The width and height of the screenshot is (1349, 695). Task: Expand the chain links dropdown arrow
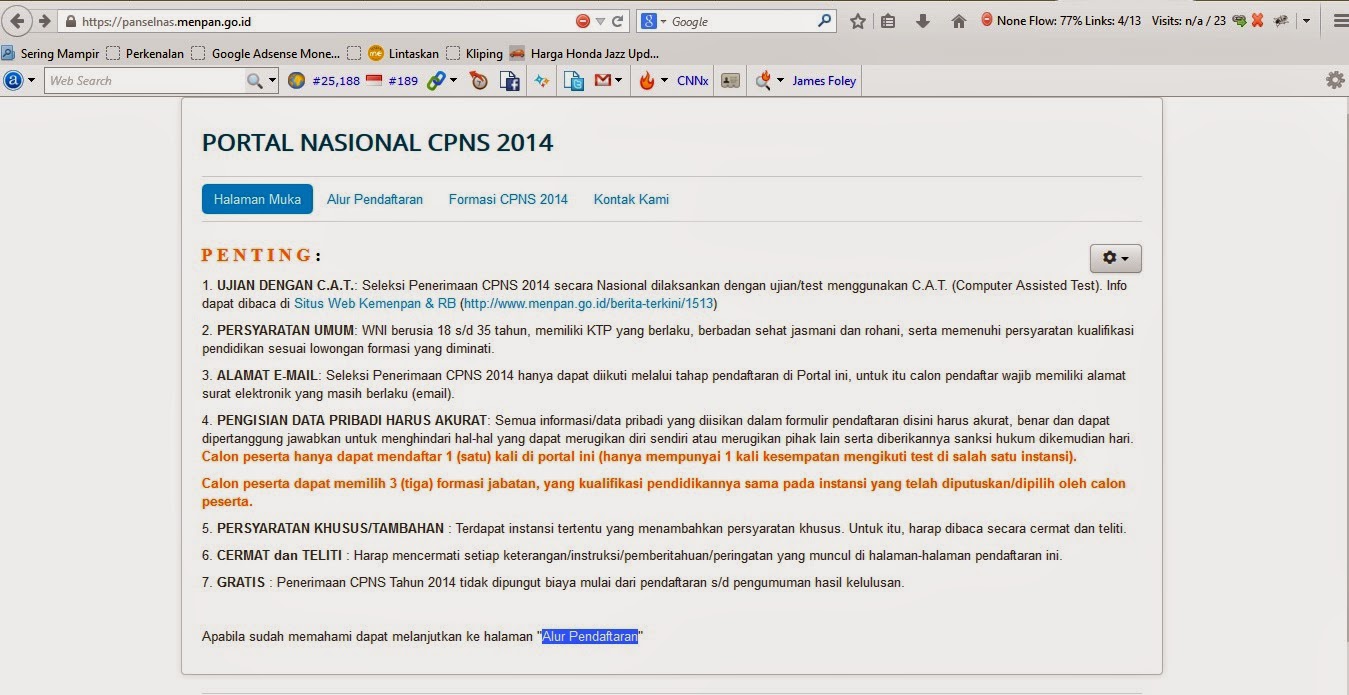(453, 80)
